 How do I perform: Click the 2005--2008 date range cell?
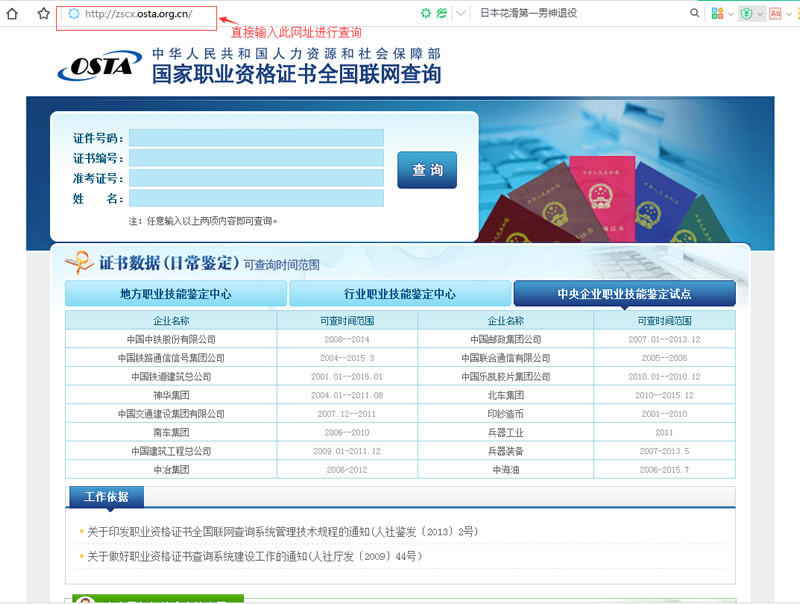coord(664,358)
